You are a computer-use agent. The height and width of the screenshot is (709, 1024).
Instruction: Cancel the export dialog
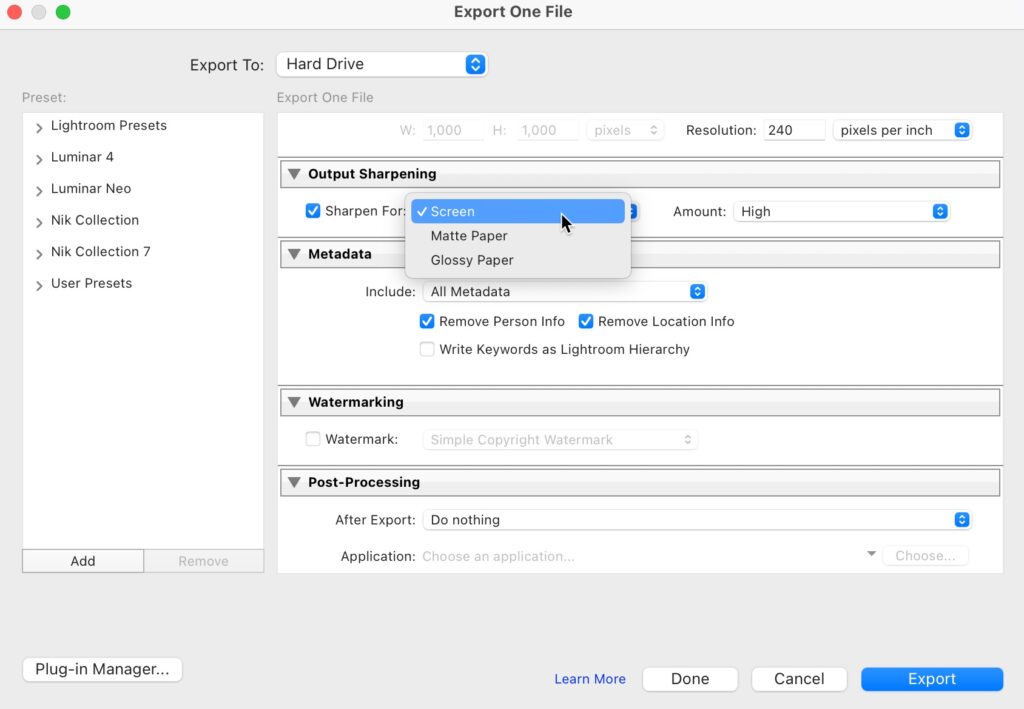[x=799, y=679]
